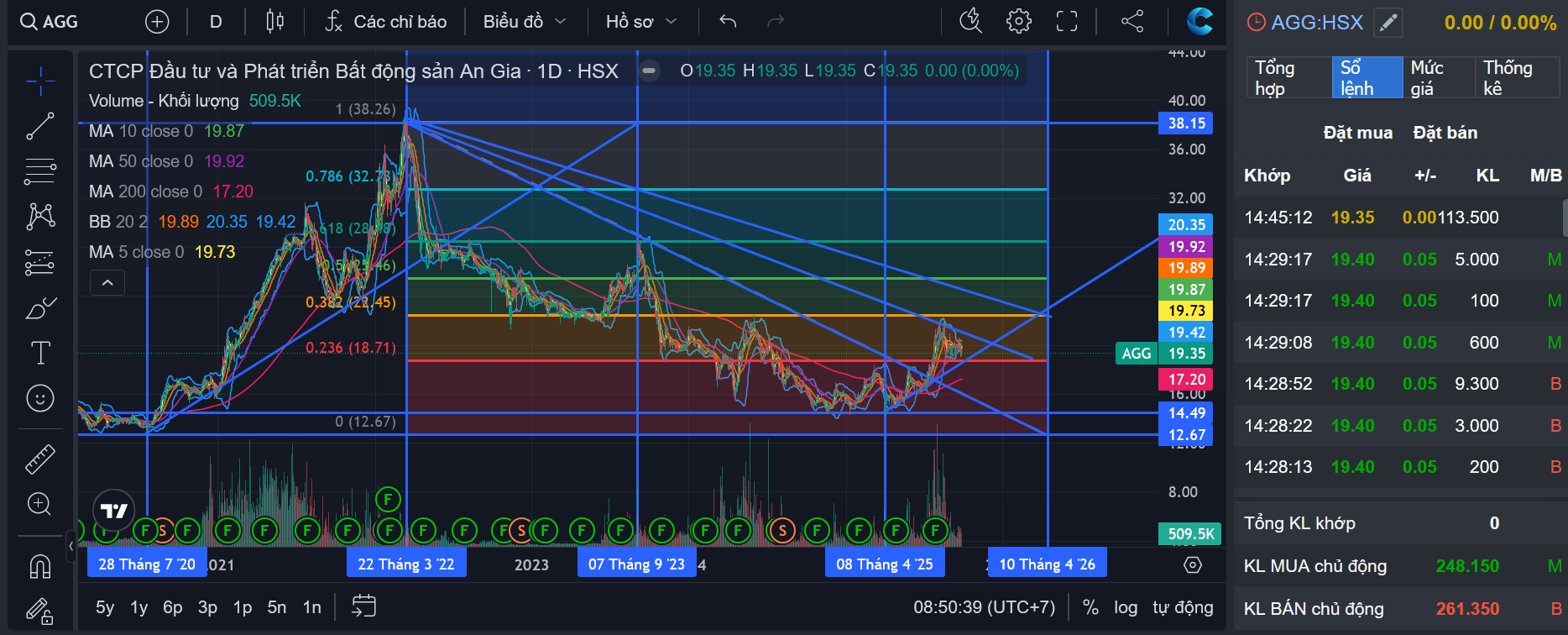Collapse the indicator legend arrow

pyautogui.click(x=107, y=283)
